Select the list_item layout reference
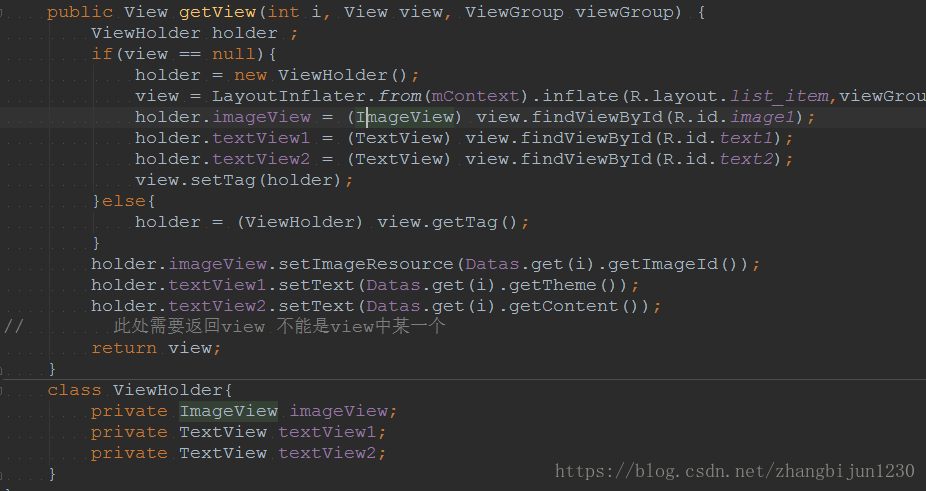The image size is (926, 491). point(780,96)
